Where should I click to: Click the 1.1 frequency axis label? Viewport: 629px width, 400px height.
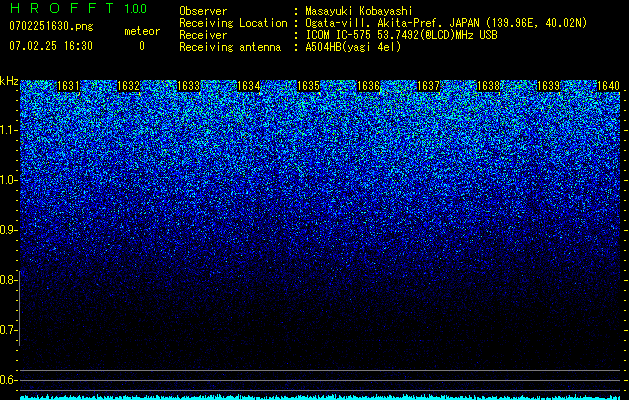[x=8, y=130]
